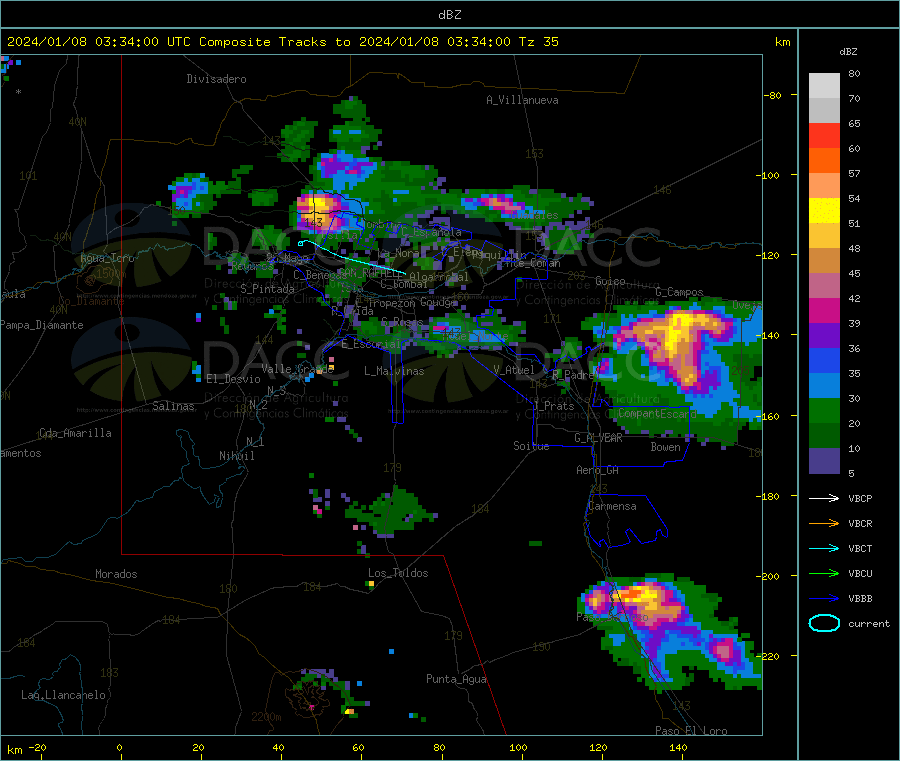
Task: Click the 'Valle_Grande' map label
Action: (297, 368)
